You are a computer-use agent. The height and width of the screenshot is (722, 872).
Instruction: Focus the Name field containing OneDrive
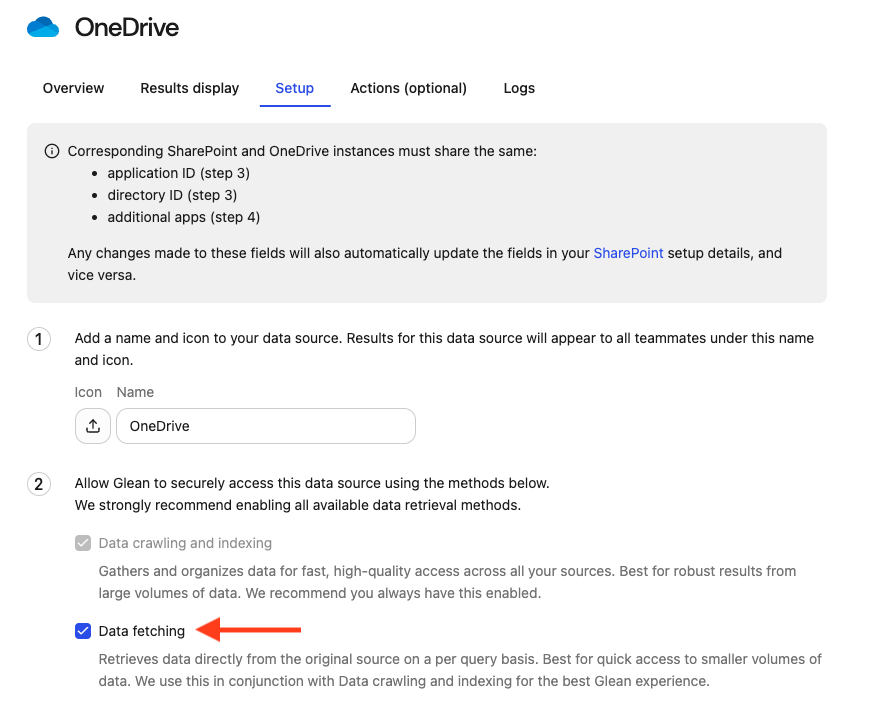coord(265,426)
